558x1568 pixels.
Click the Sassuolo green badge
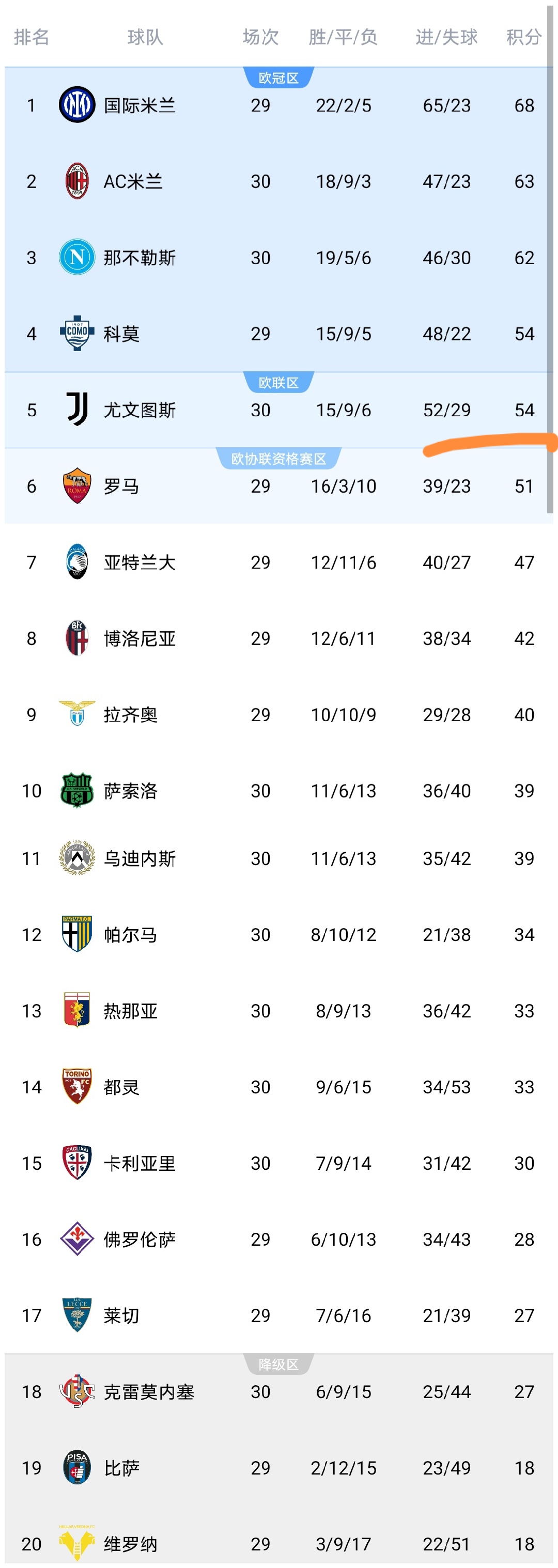77,790
